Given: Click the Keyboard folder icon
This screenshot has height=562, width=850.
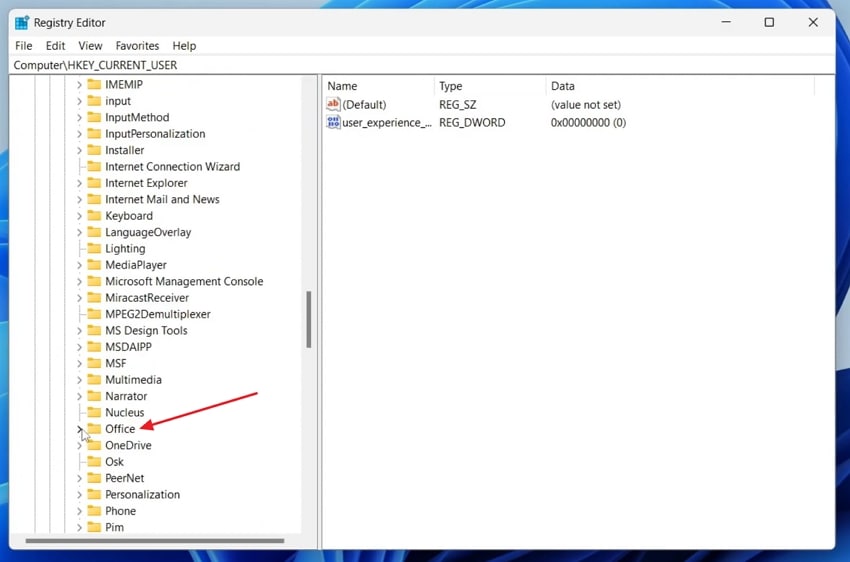Looking at the screenshot, I should click(94, 216).
